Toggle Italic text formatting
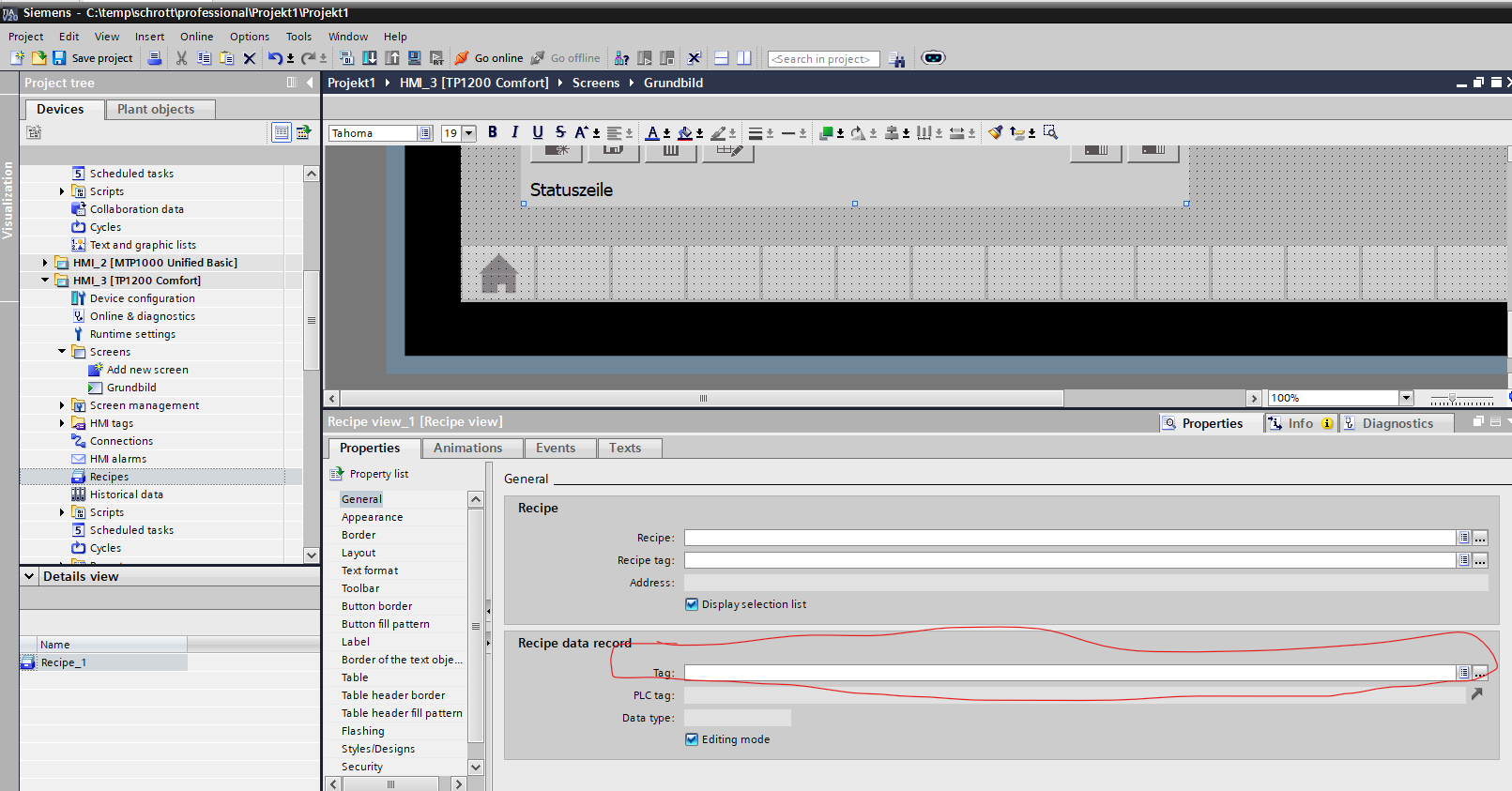1512x791 pixels. click(x=514, y=132)
